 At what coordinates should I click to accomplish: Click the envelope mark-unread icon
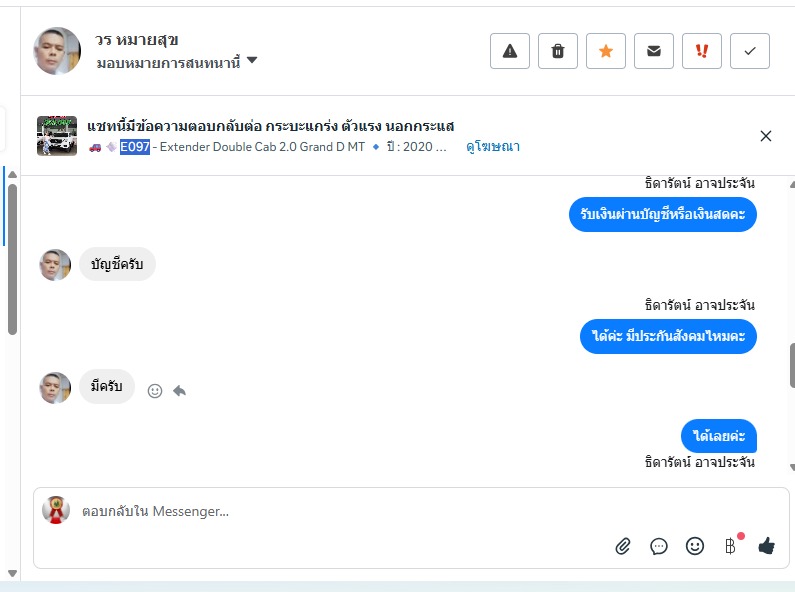654,51
